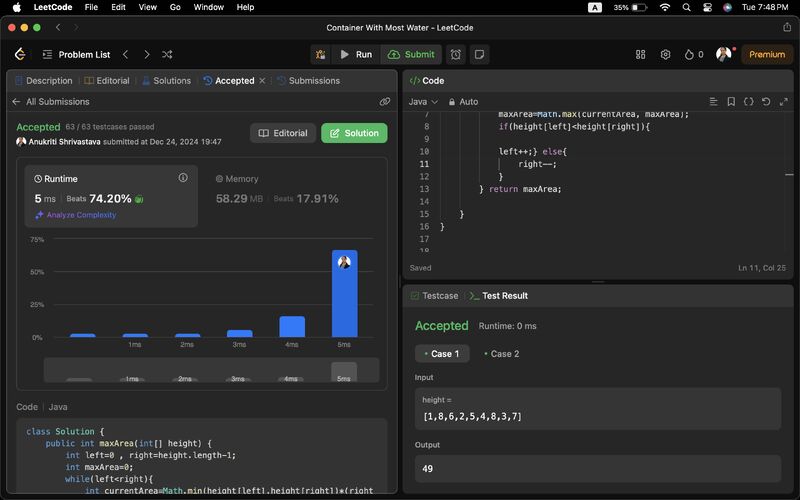This screenshot has height=500, width=800.
Task: Click Analyze Complexity link
Action: (76, 215)
